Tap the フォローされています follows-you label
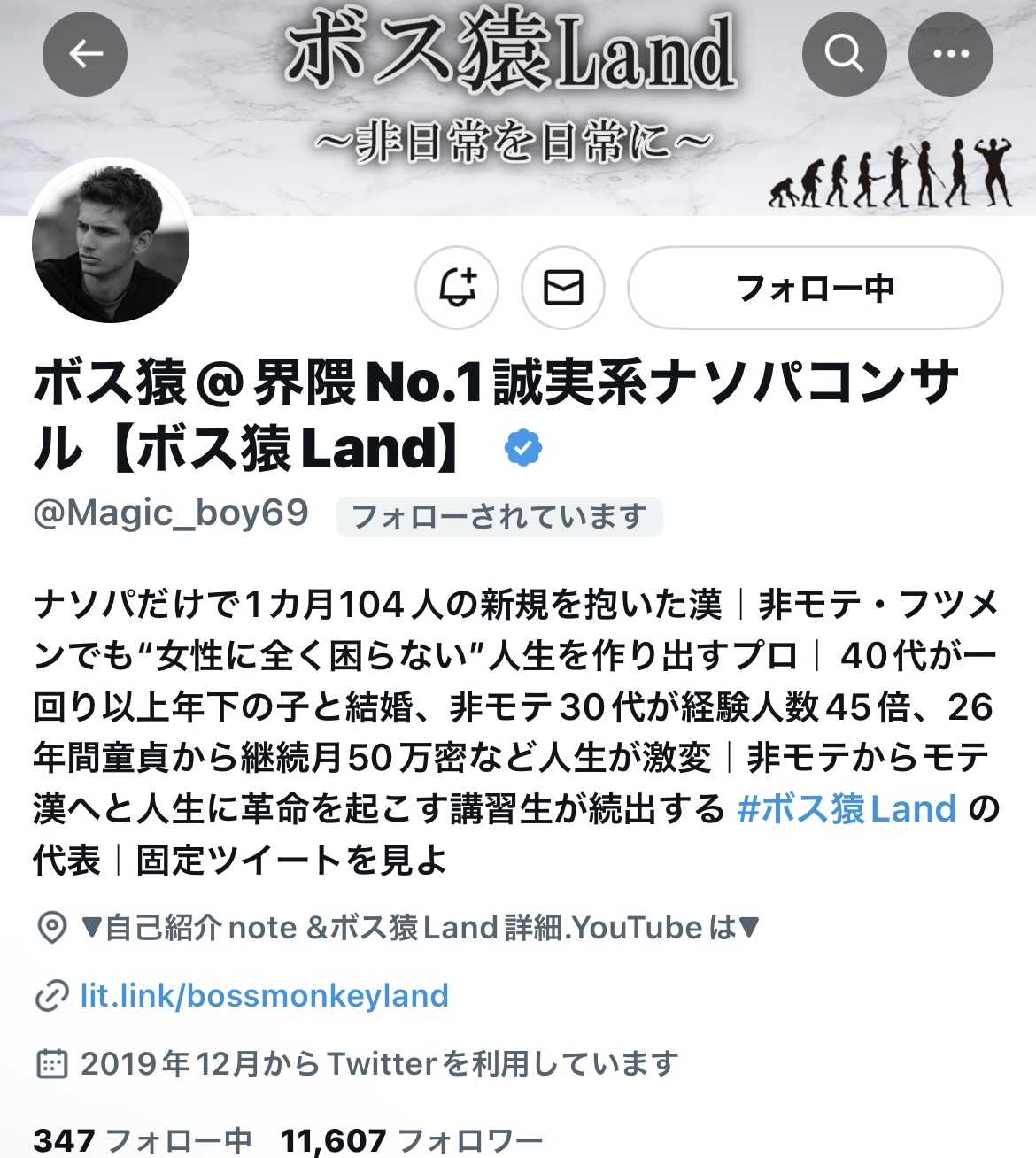1036x1158 pixels. pyautogui.click(x=499, y=517)
